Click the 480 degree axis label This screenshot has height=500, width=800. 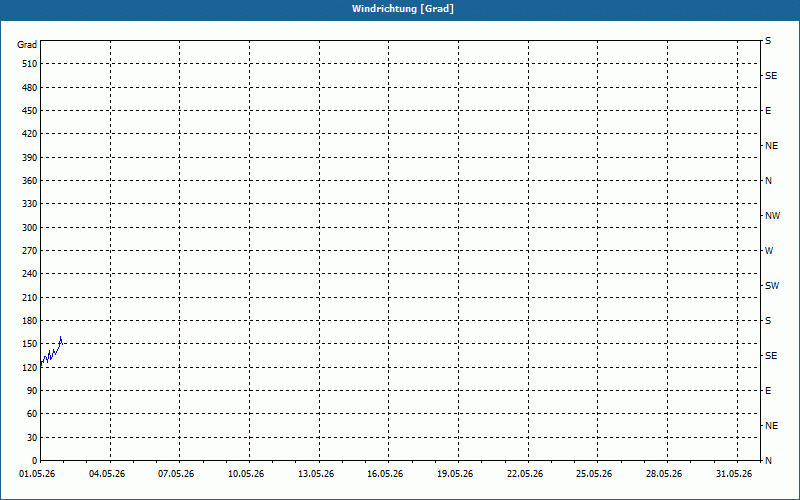[30, 88]
